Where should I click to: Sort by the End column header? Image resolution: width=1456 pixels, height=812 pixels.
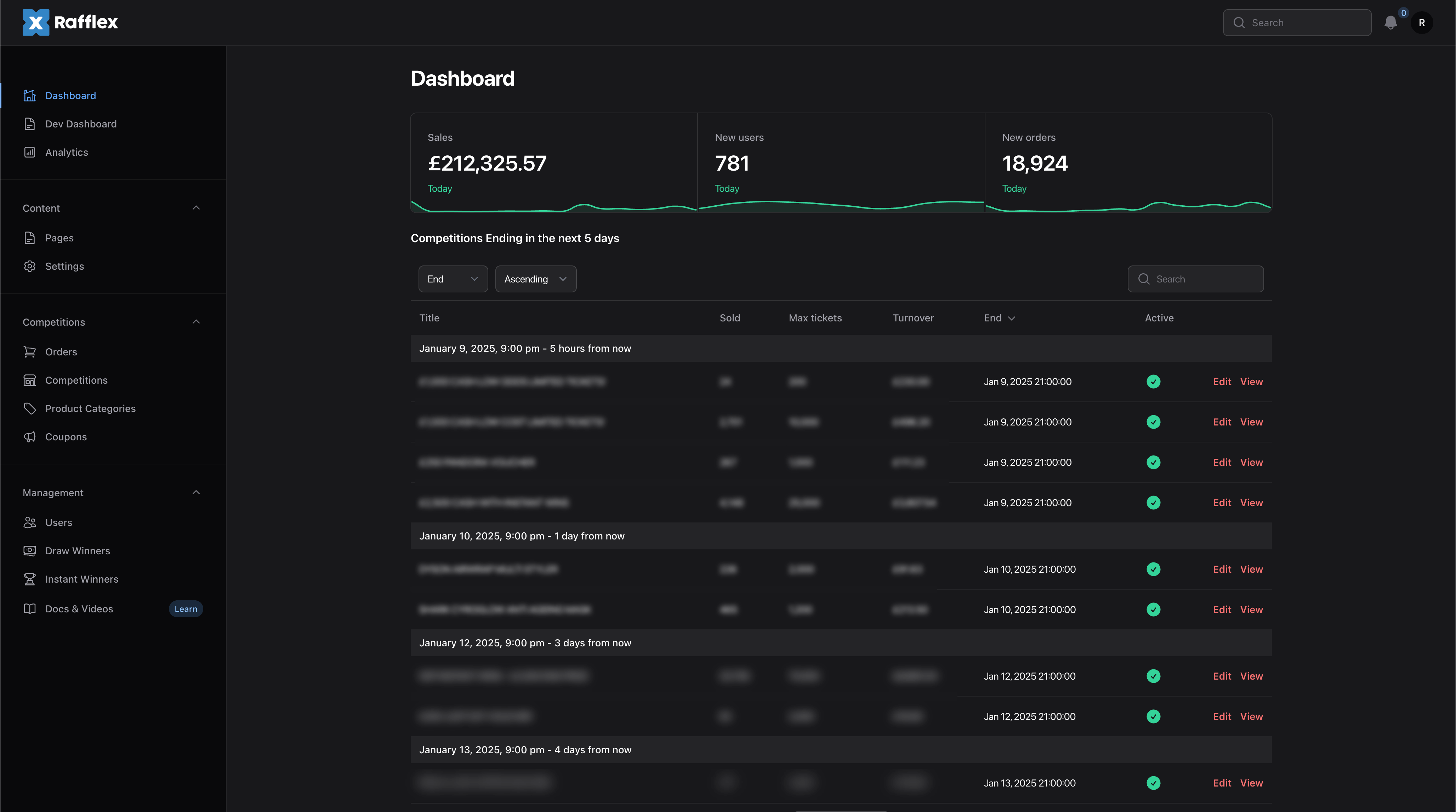[x=999, y=318]
